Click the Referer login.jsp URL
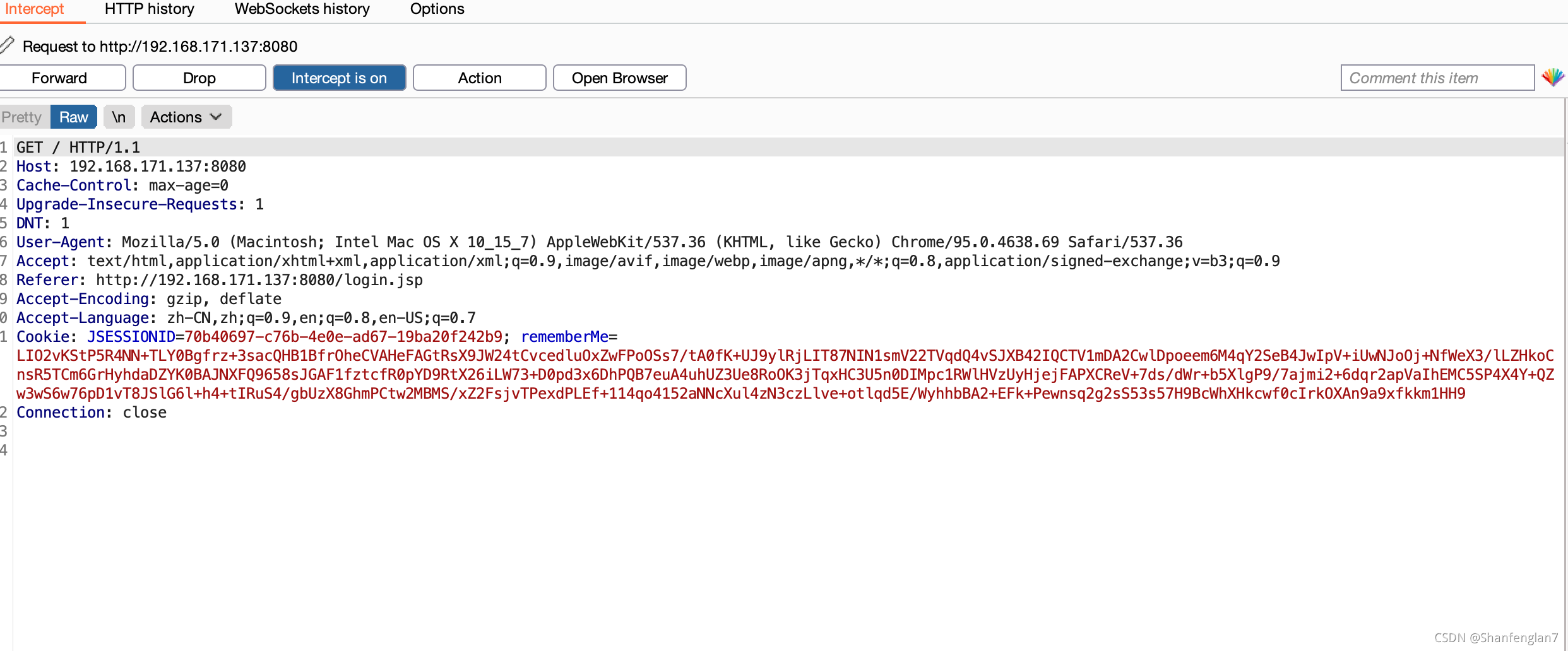This screenshot has width=1568, height=651. coord(259,279)
